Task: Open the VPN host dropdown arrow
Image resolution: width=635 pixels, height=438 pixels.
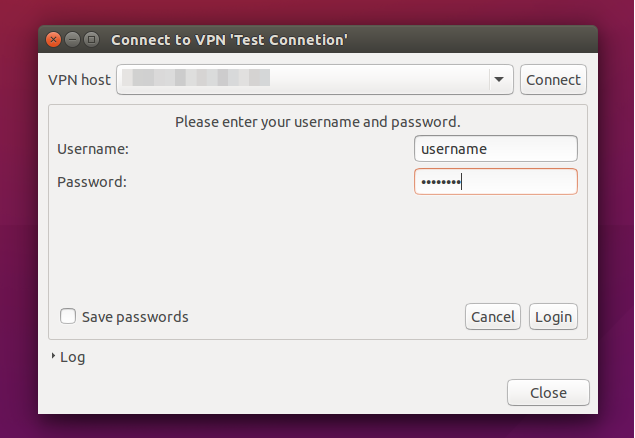Action: tap(499, 80)
